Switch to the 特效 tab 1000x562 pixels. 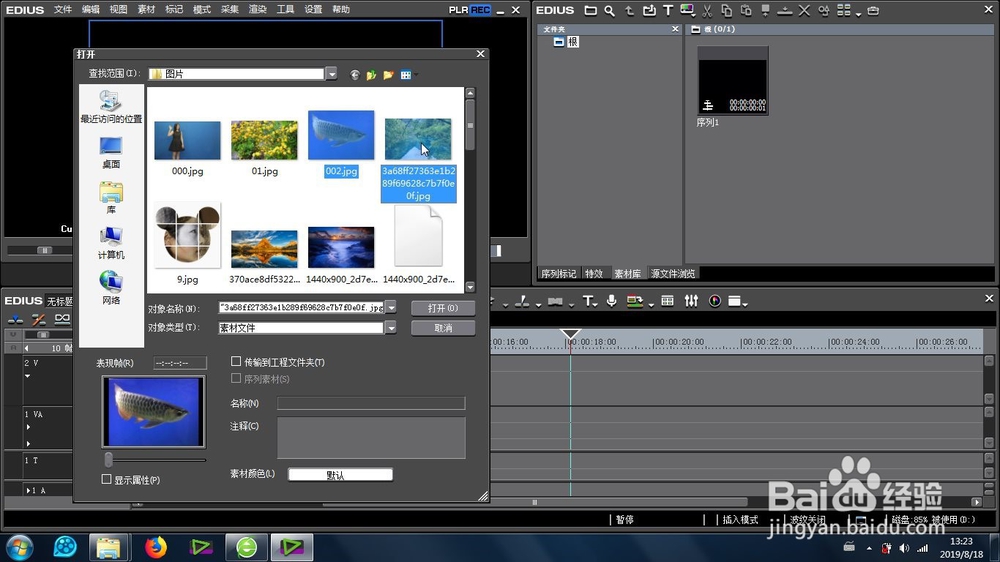tap(594, 274)
